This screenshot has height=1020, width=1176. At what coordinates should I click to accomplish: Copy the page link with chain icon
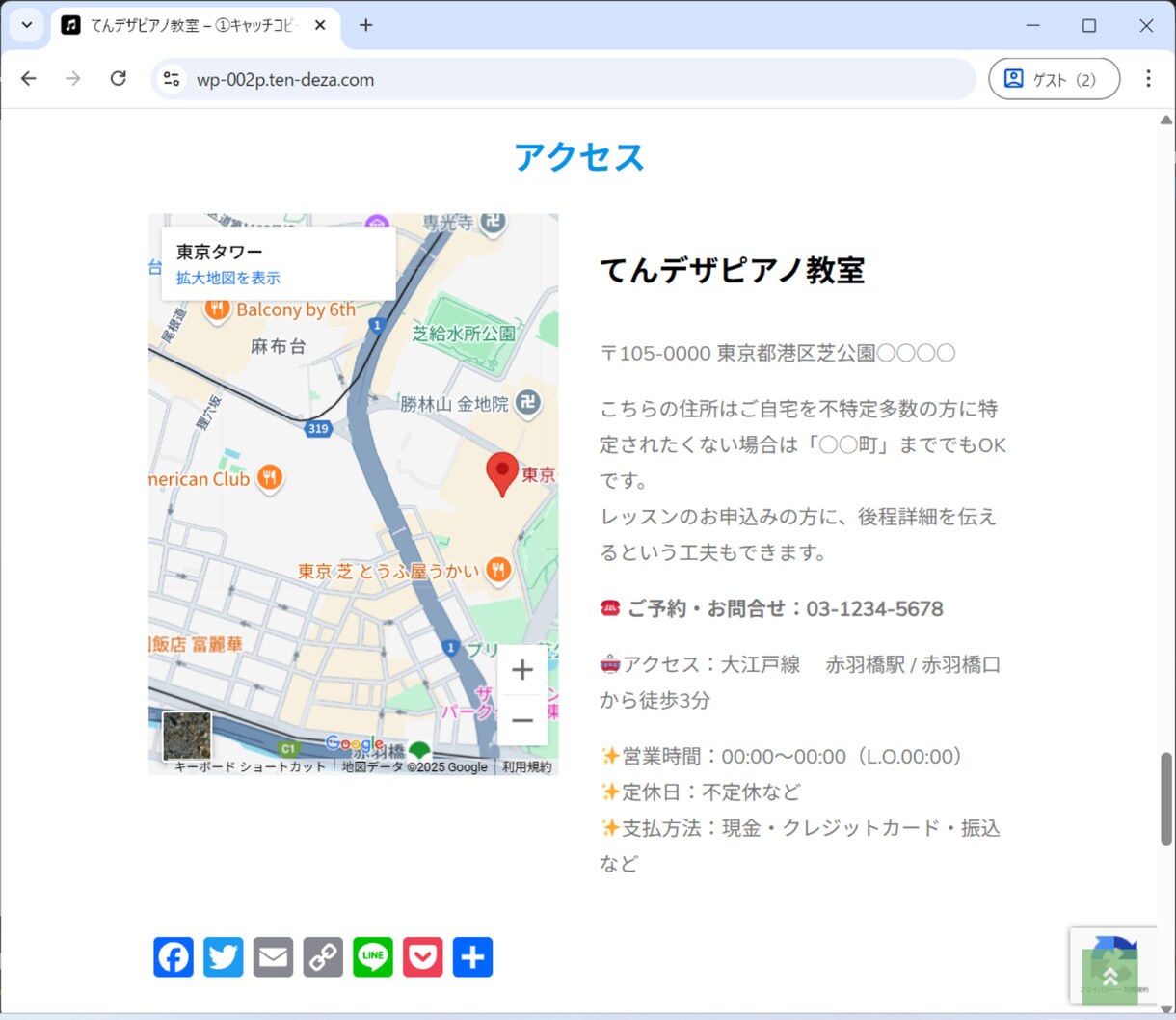(x=323, y=957)
